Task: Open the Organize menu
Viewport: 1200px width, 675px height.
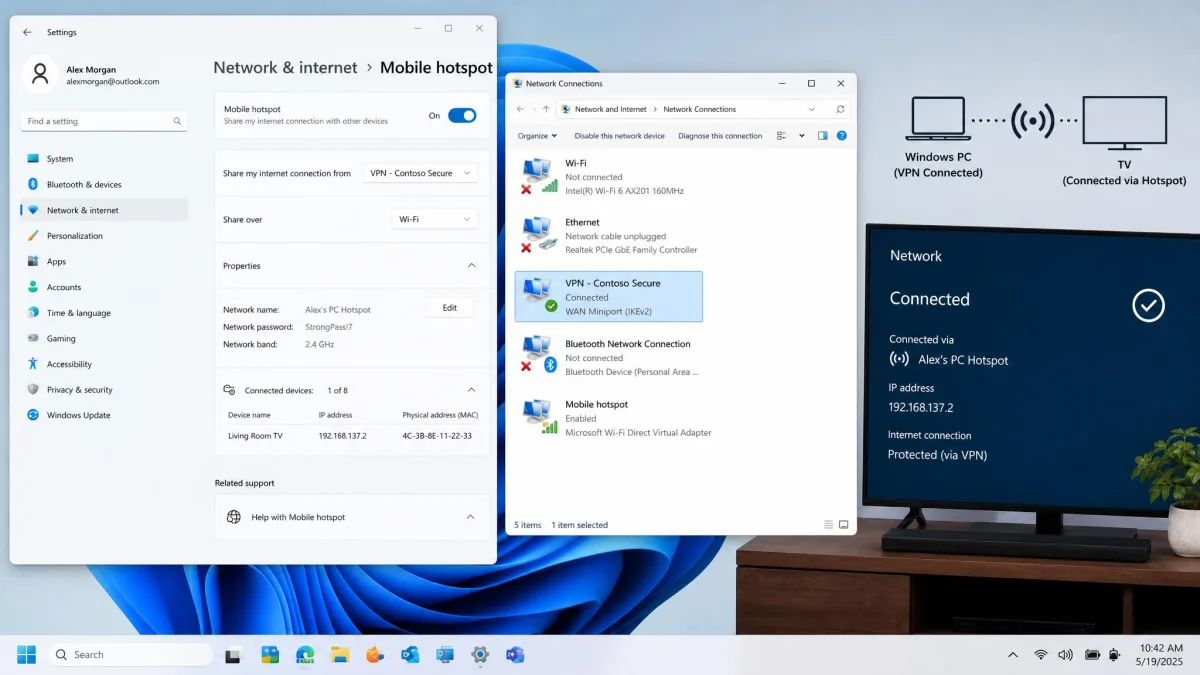Action: pyautogui.click(x=537, y=136)
